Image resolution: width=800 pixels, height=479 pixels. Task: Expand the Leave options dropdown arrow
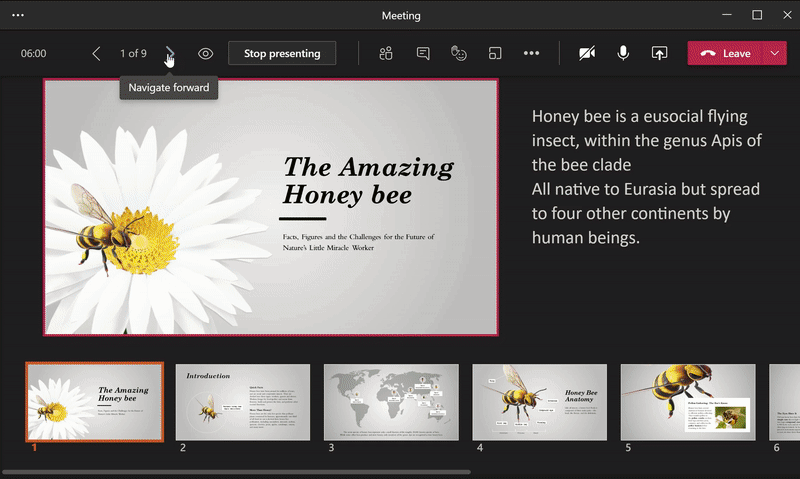pyautogui.click(x=775, y=53)
